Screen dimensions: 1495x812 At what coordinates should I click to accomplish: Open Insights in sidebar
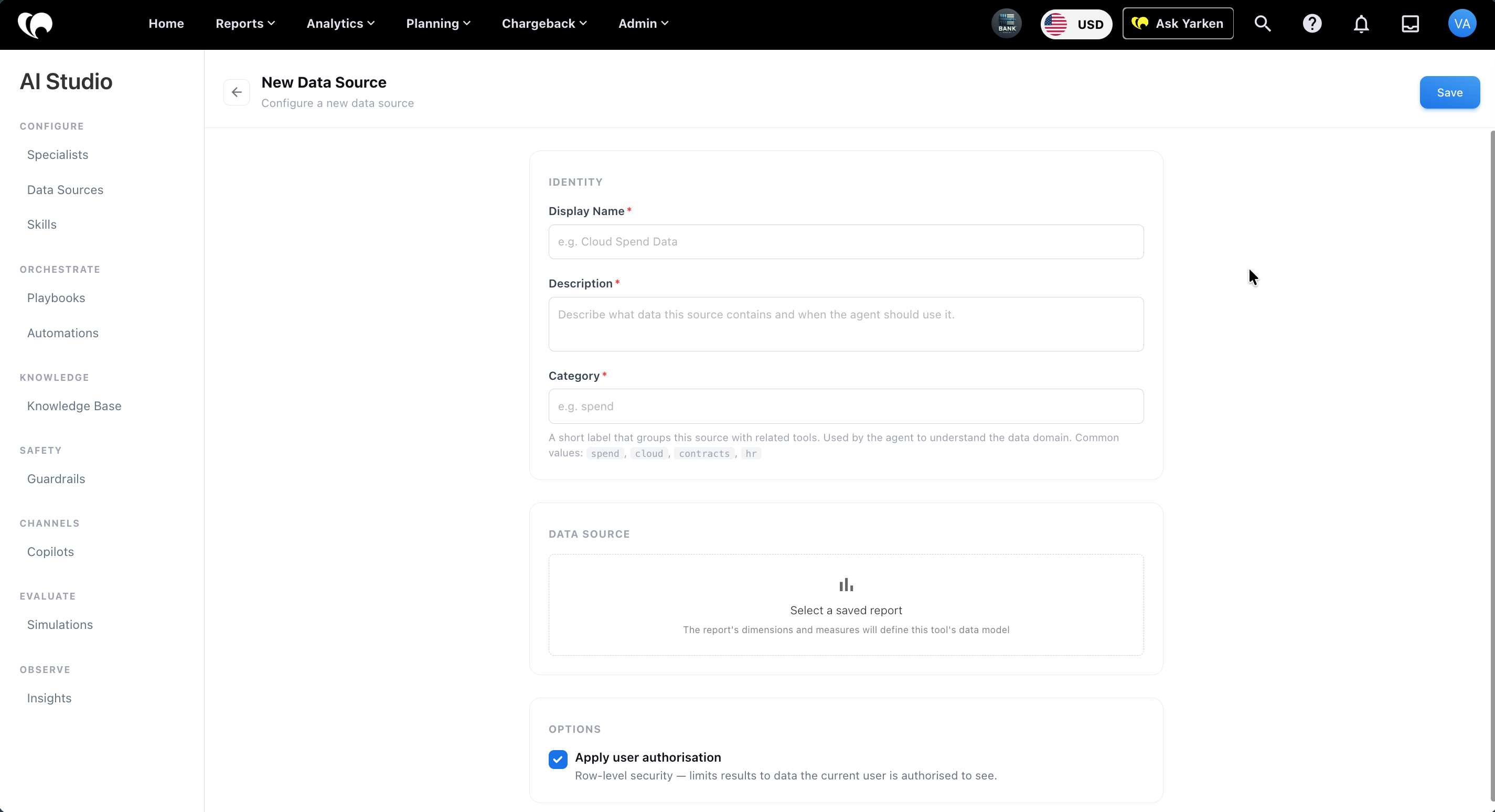pos(49,698)
